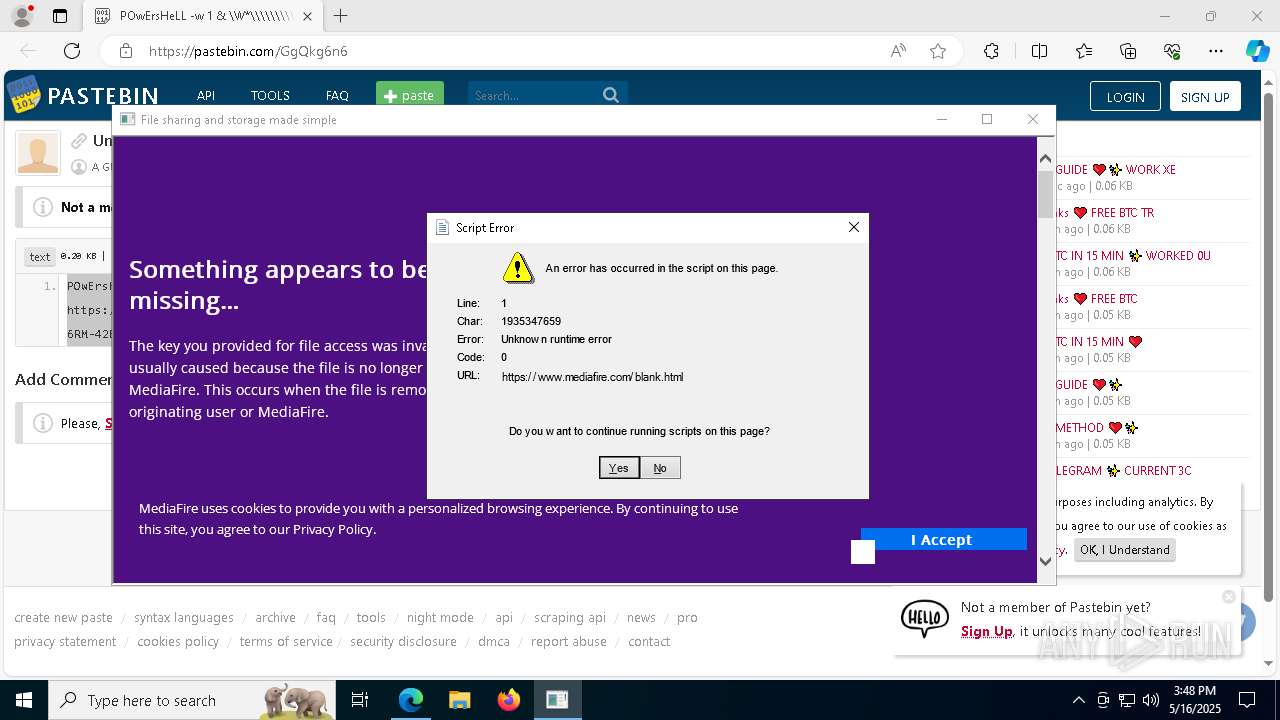Open the FAQ menu in Pastebin header

click(x=337, y=96)
